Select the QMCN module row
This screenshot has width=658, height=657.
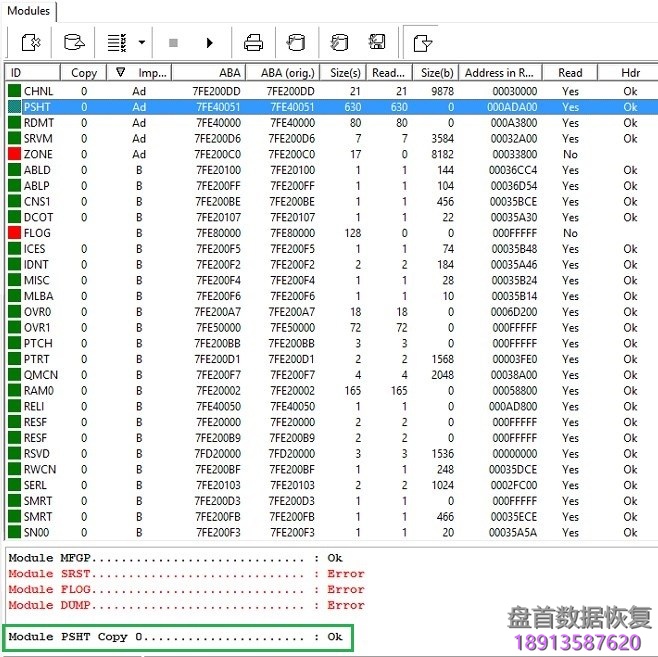click(332, 375)
